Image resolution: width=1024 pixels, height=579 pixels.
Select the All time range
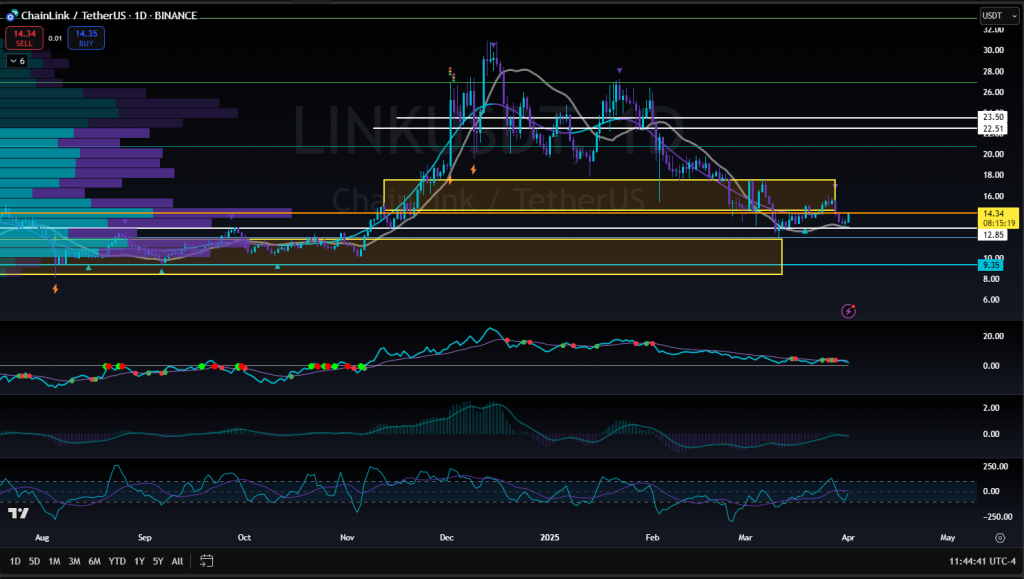click(177, 561)
